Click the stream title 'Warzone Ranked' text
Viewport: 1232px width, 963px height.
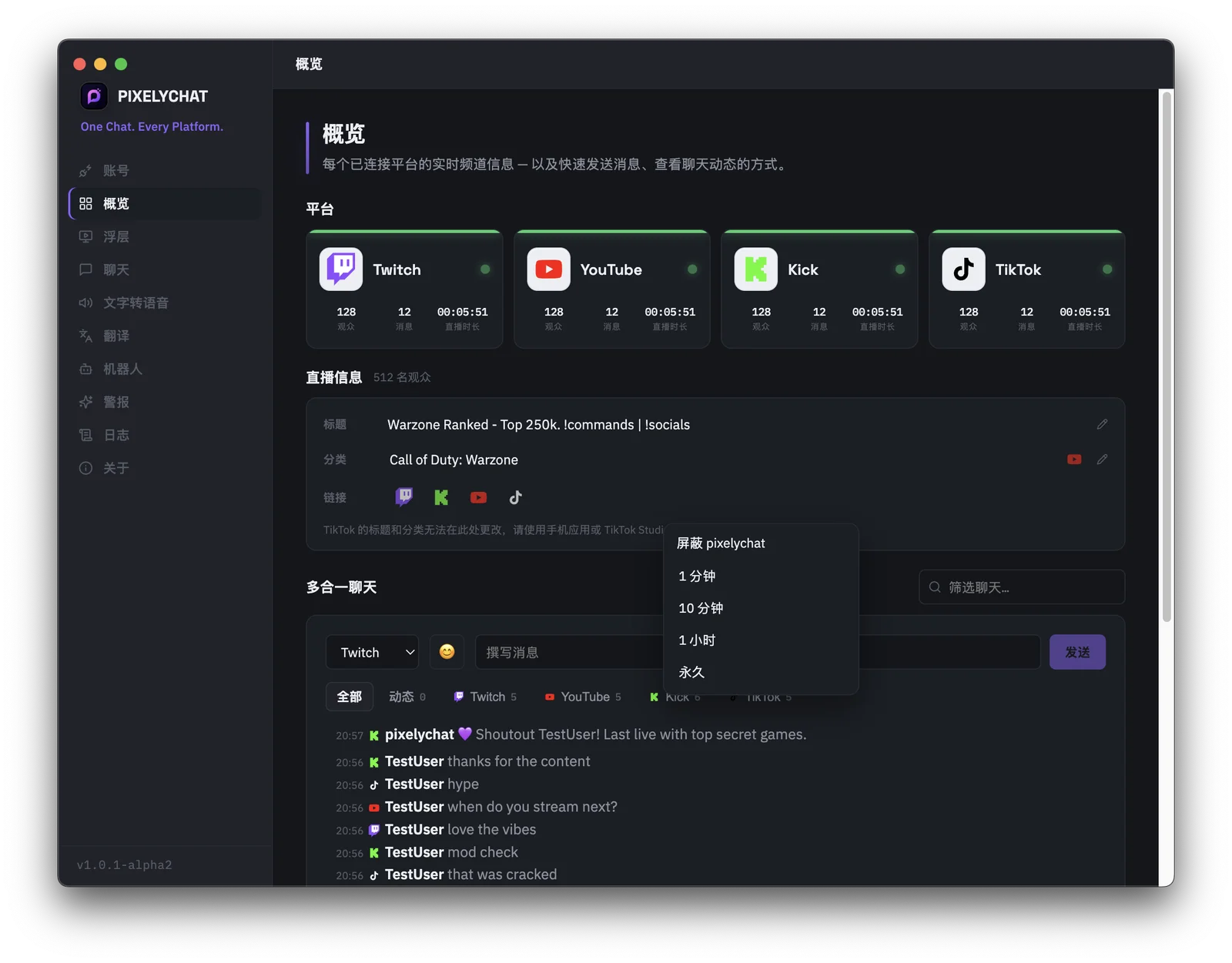538,425
